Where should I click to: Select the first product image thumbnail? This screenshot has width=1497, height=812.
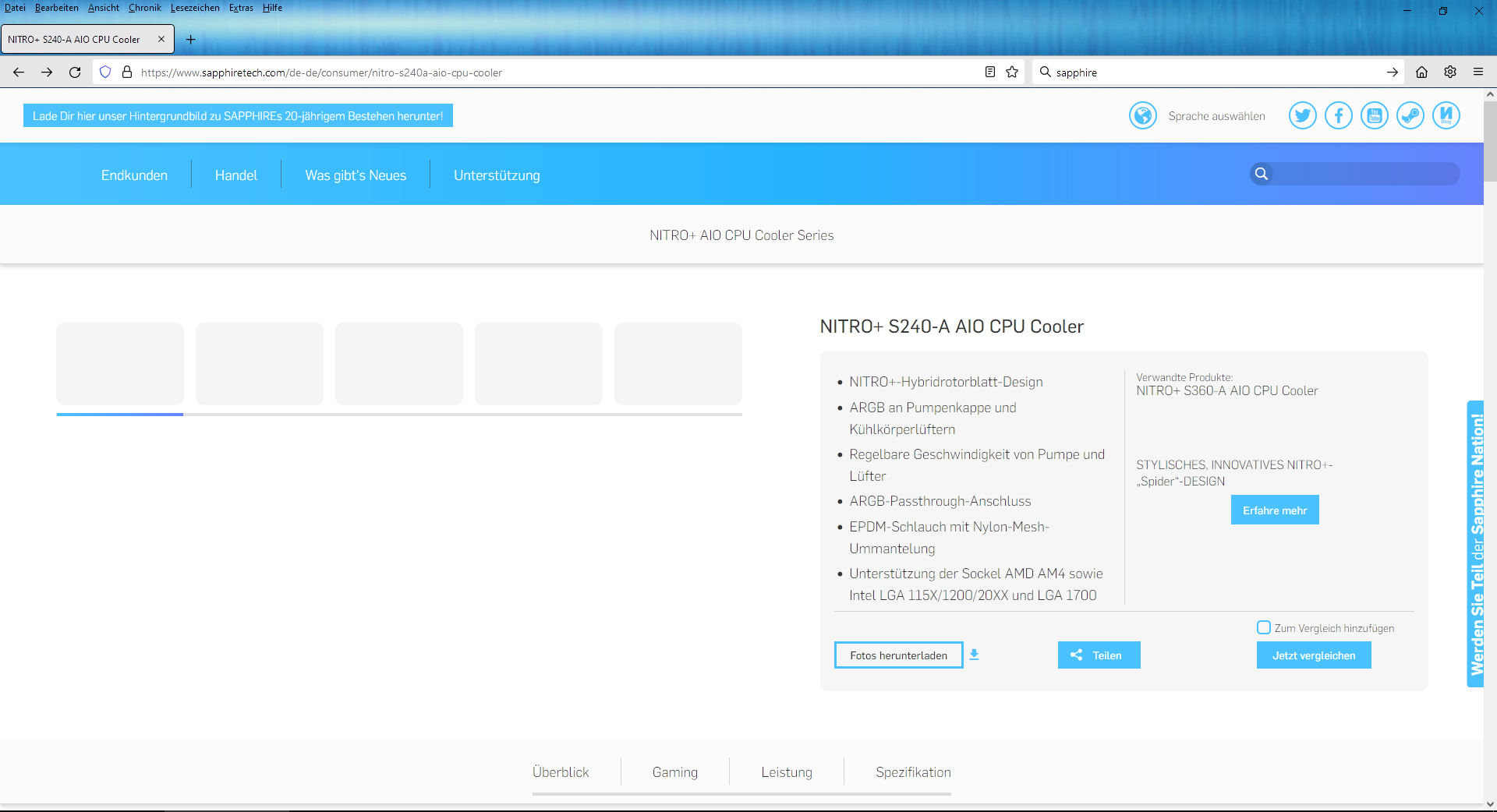coord(120,364)
